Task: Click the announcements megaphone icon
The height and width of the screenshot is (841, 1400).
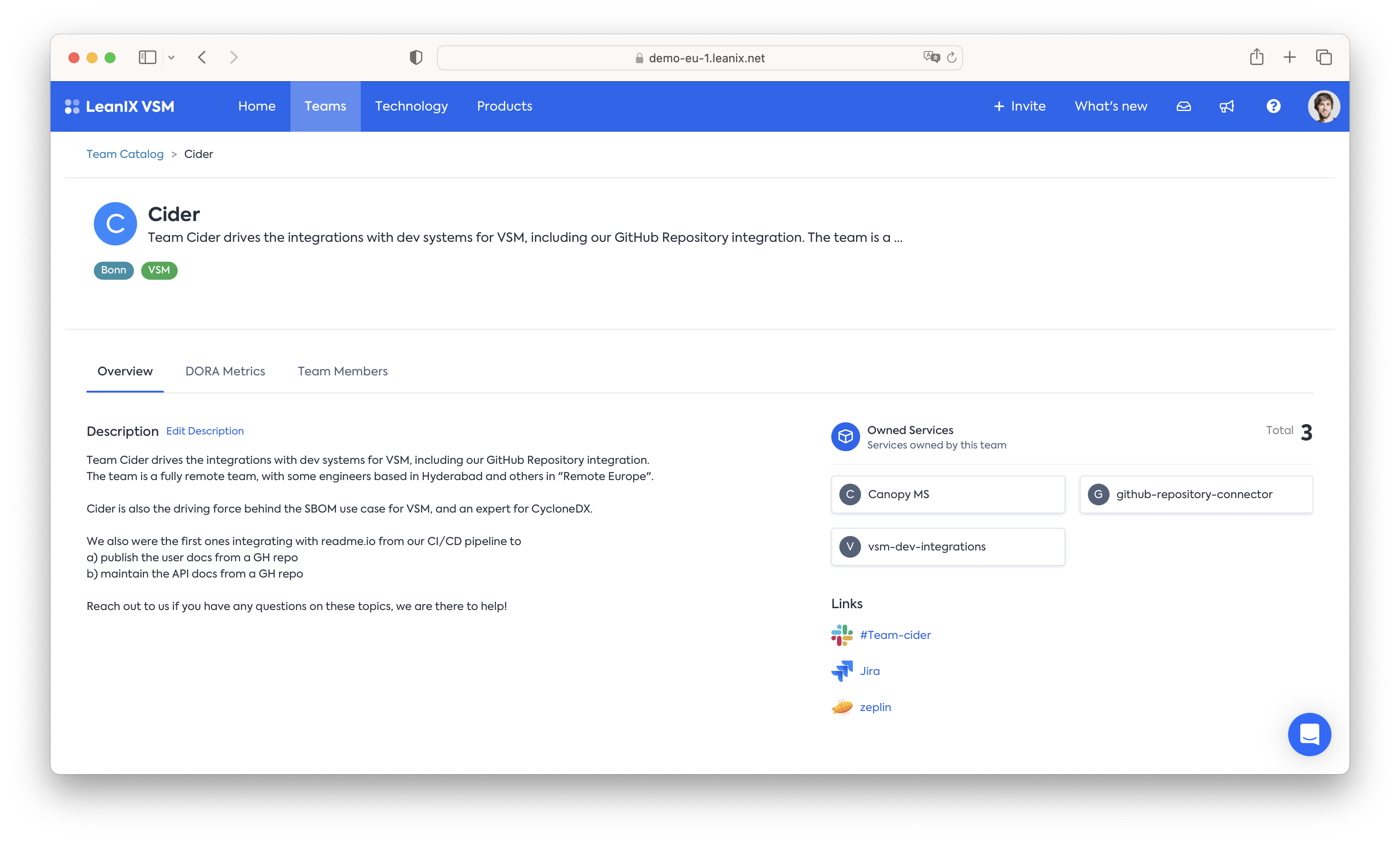Action: pos(1227,106)
